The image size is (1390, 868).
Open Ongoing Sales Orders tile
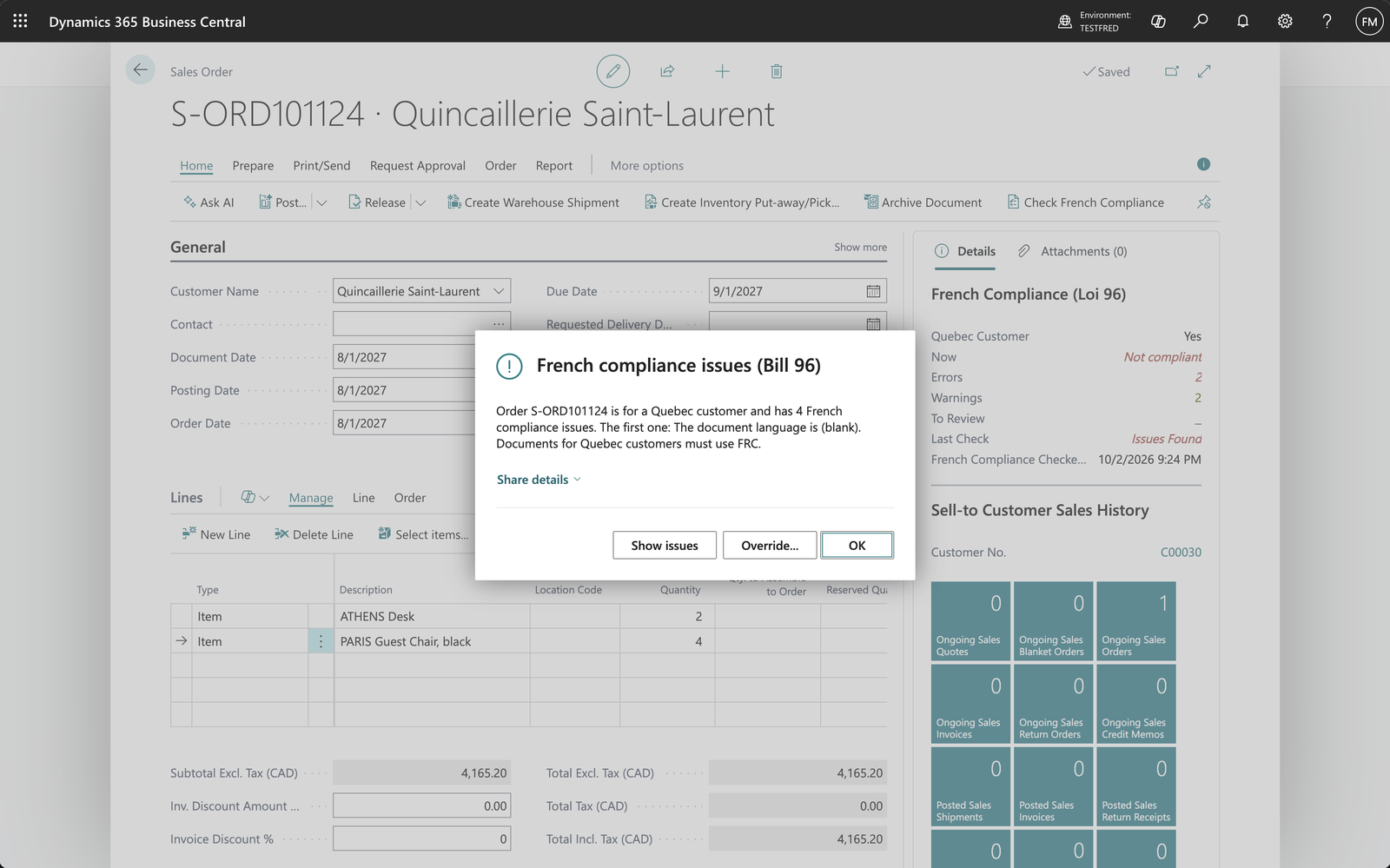pos(1135,621)
